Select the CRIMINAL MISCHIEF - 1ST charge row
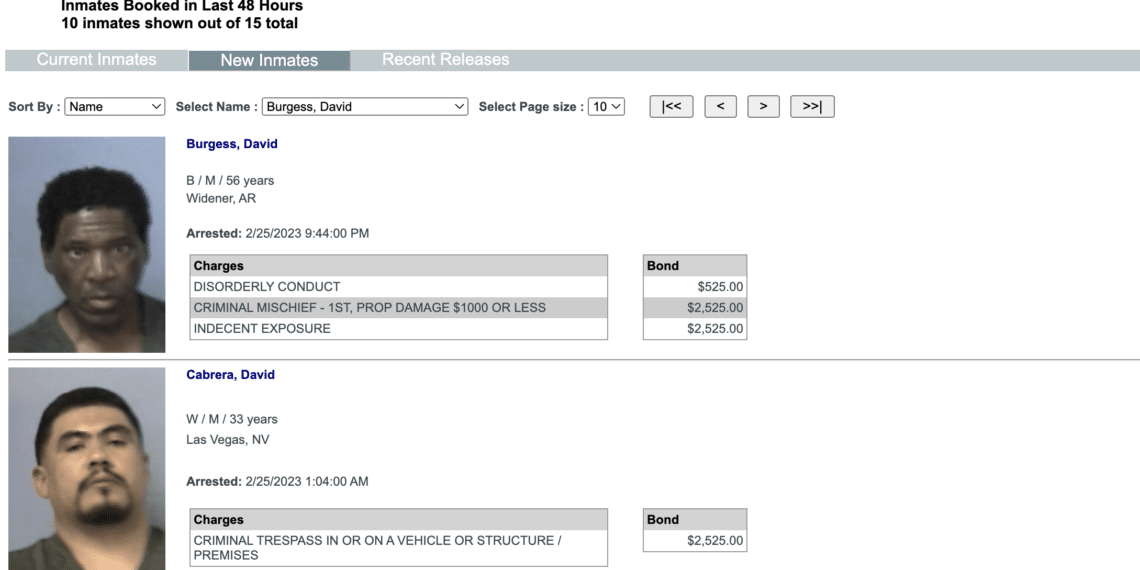The width and height of the screenshot is (1140, 570). (x=398, y=308)
